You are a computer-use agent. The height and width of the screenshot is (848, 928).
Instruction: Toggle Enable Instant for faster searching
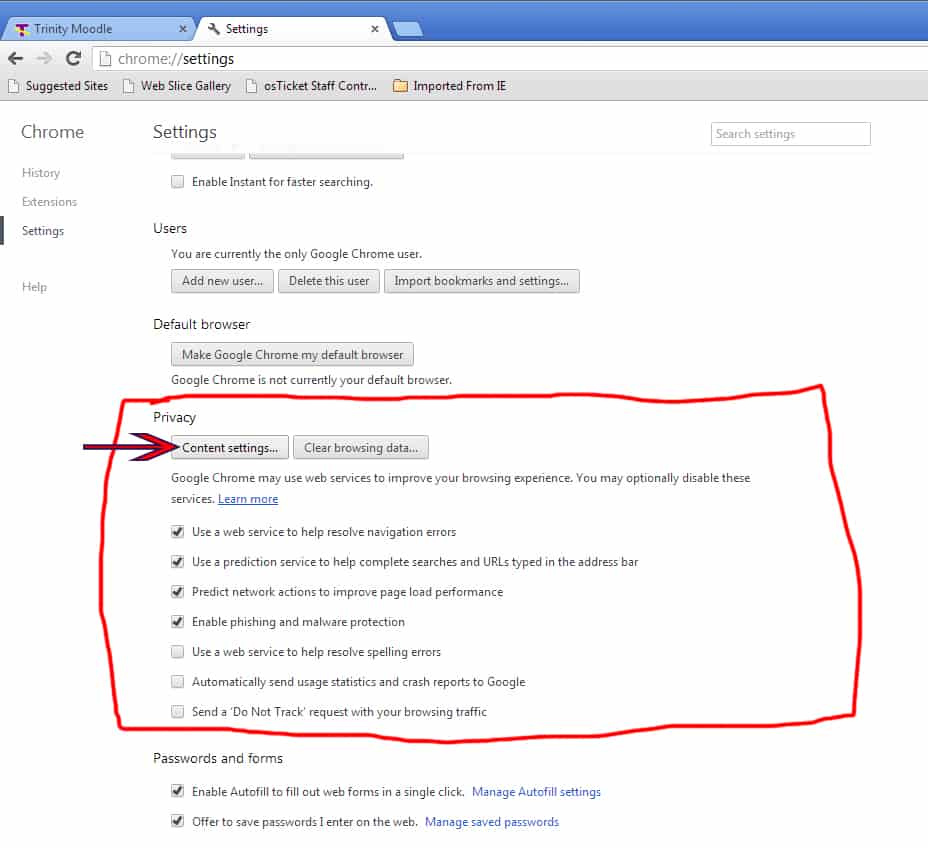point(177,181)
